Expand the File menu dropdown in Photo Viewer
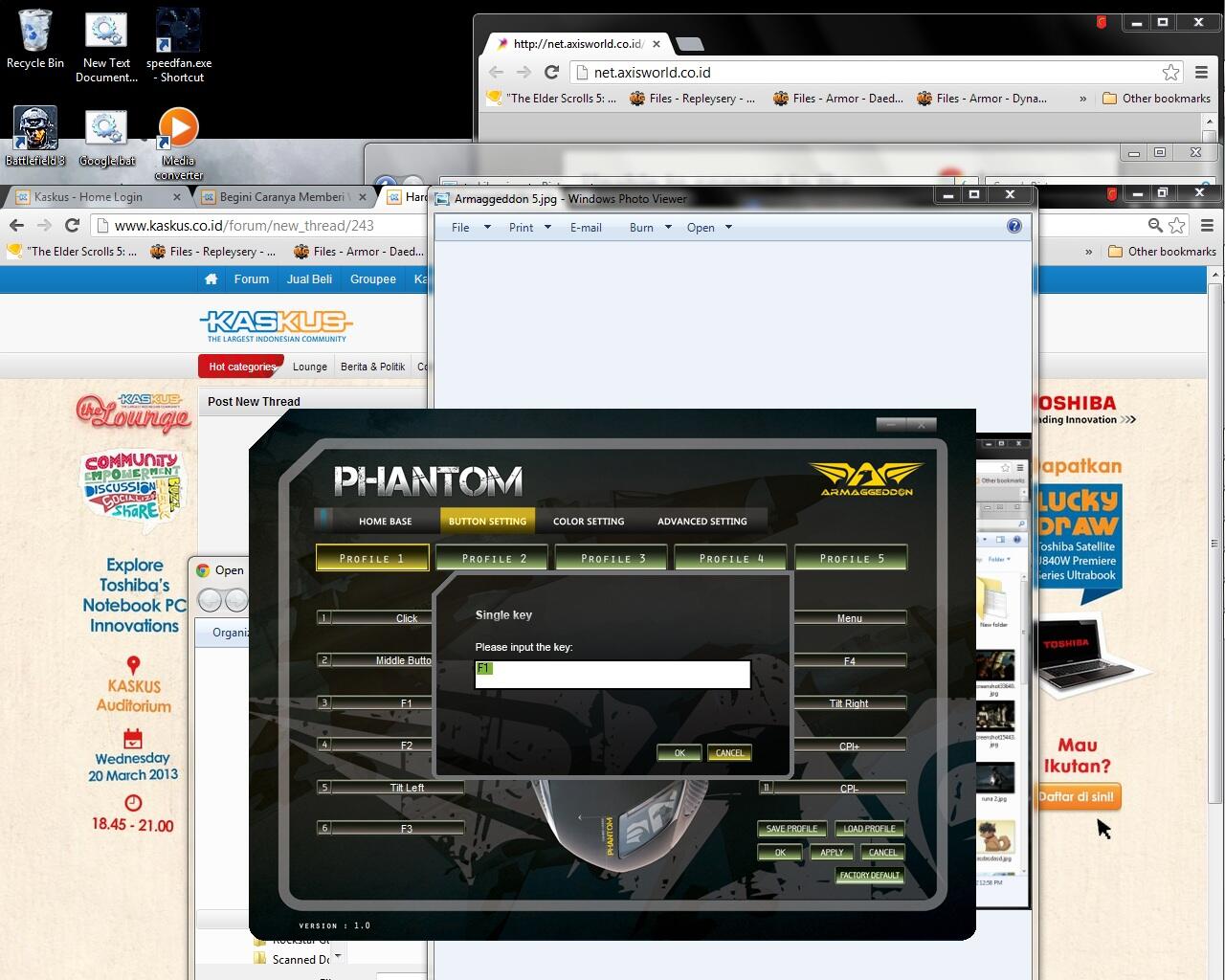This screenshot has width=1225, height=980. click(487, 228)
